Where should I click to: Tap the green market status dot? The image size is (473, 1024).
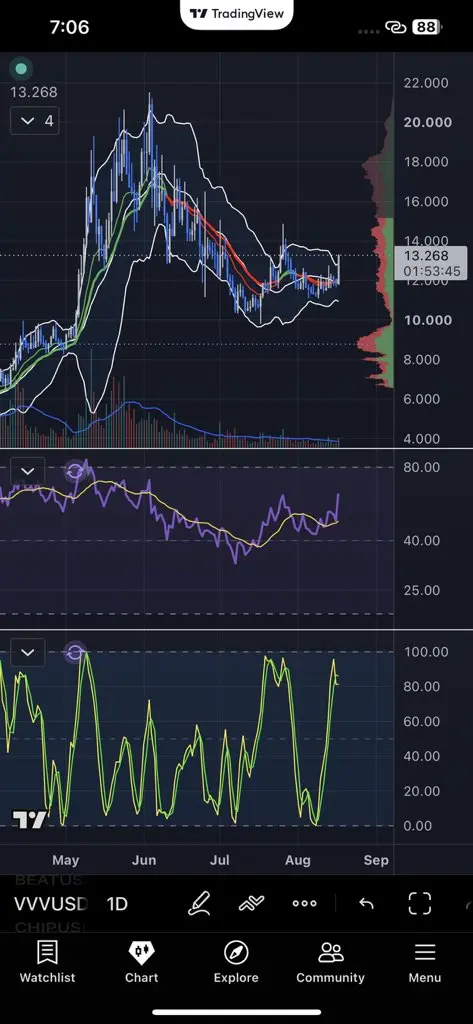[21, 68]
